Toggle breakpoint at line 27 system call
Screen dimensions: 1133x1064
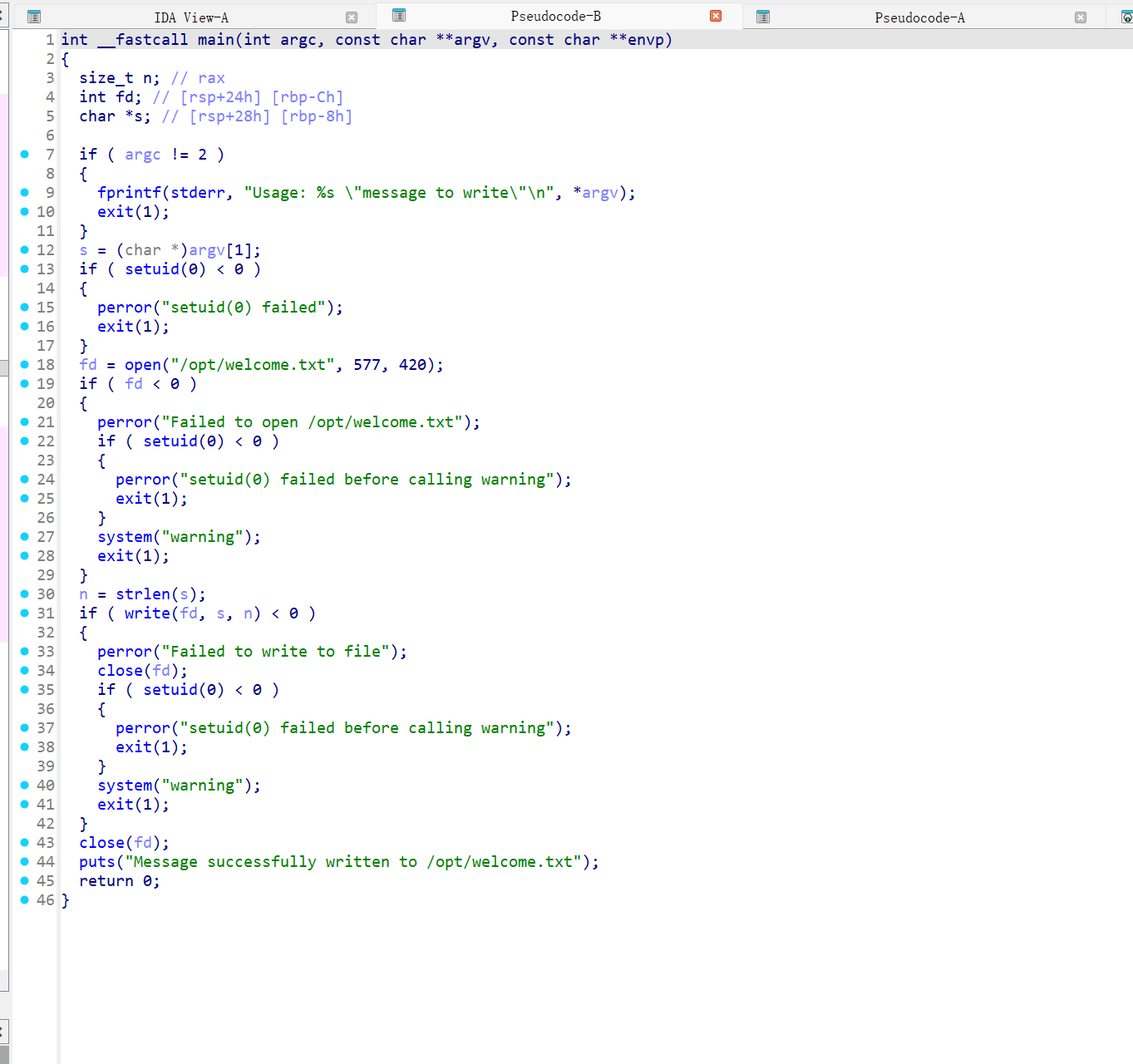click(25, 537)
